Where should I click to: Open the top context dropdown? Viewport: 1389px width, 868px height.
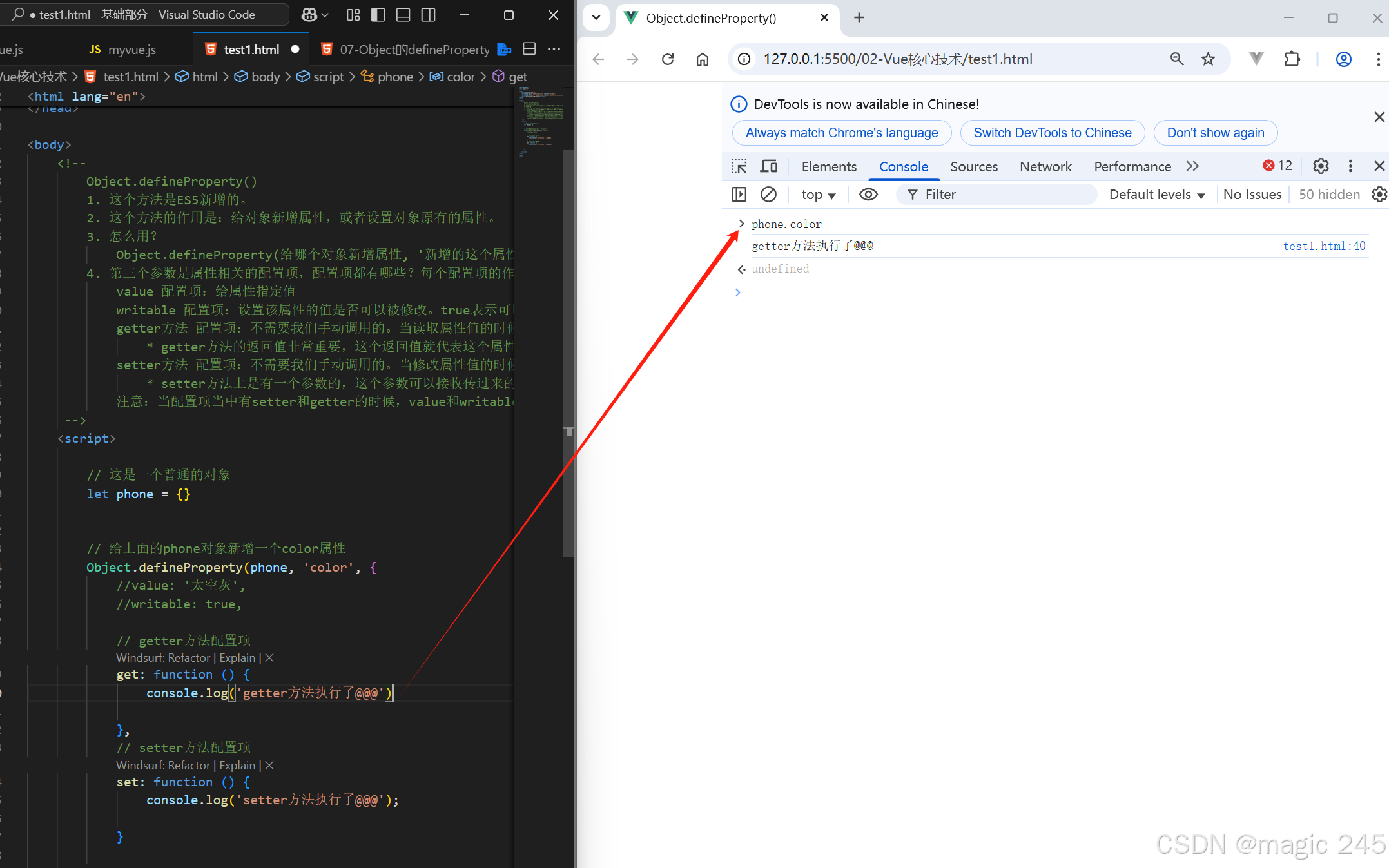818,195
